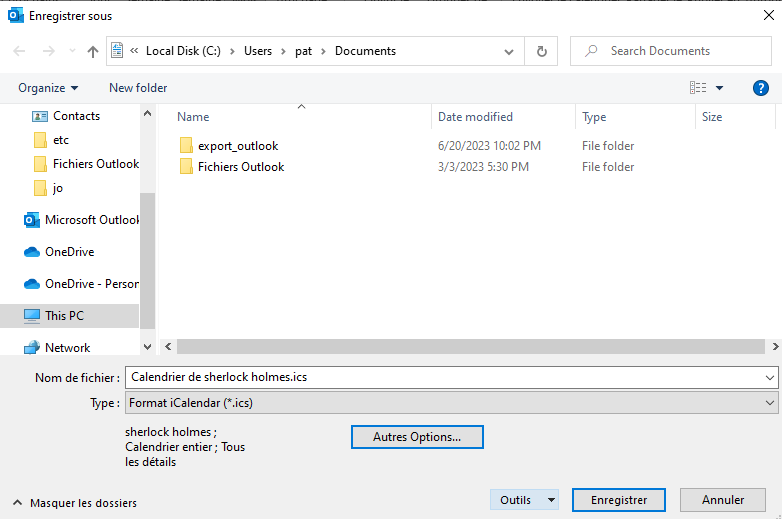Click the change view layout icon

click(698, 88)
